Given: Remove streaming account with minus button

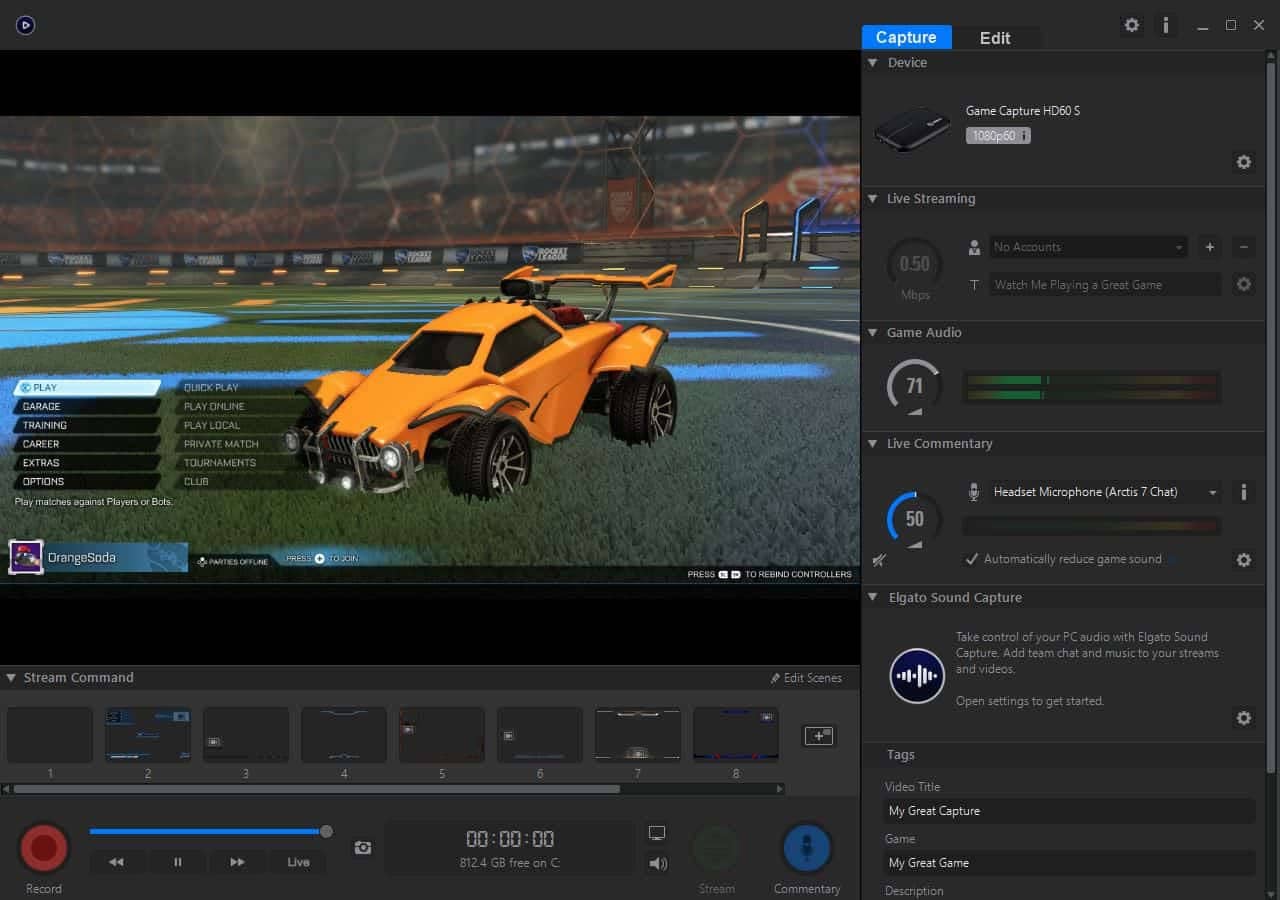Looking at the screenshot, I should point(1244,247).
